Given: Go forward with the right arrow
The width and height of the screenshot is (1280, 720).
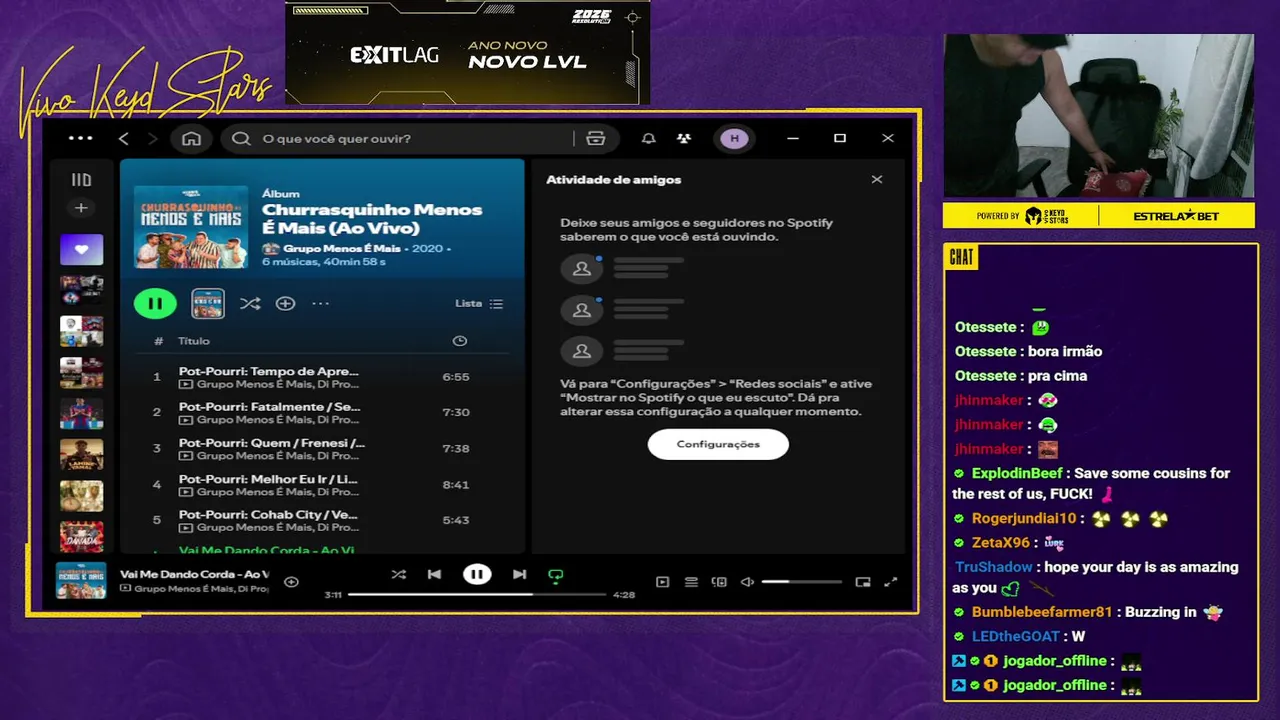Looking at the screenshot, I should 152,138.
